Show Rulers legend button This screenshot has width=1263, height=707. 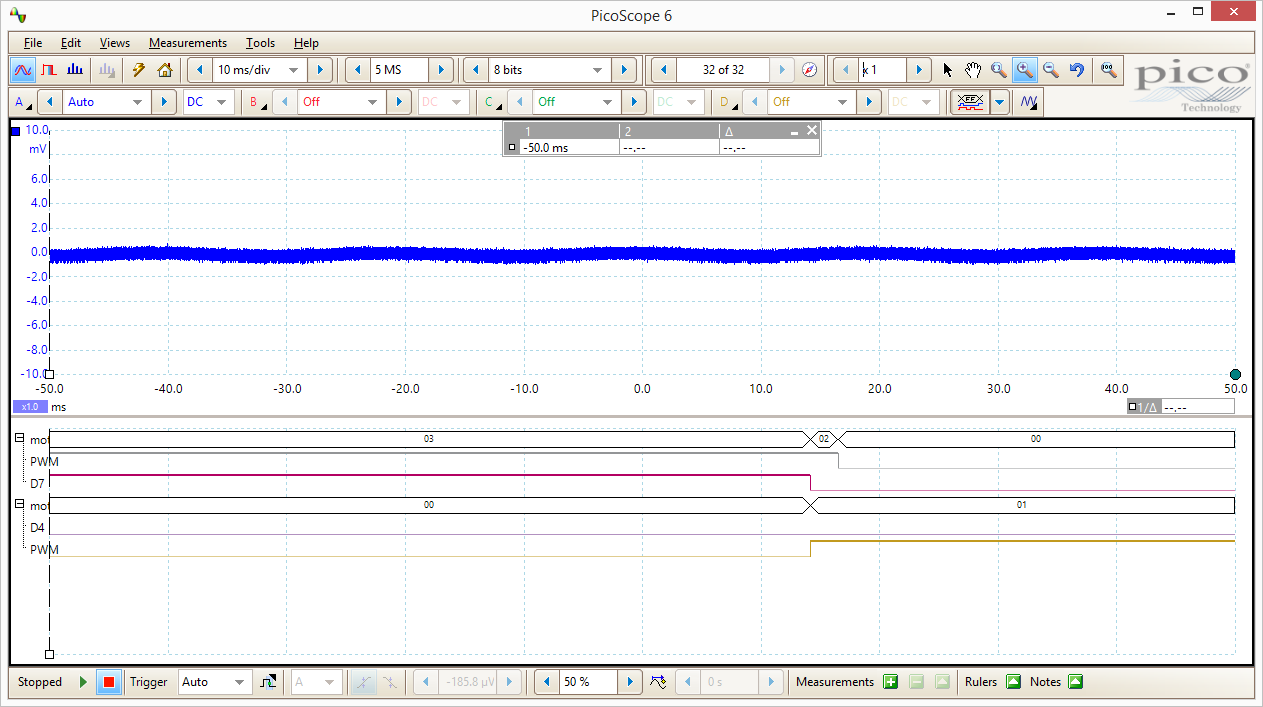pos(1013,682)
